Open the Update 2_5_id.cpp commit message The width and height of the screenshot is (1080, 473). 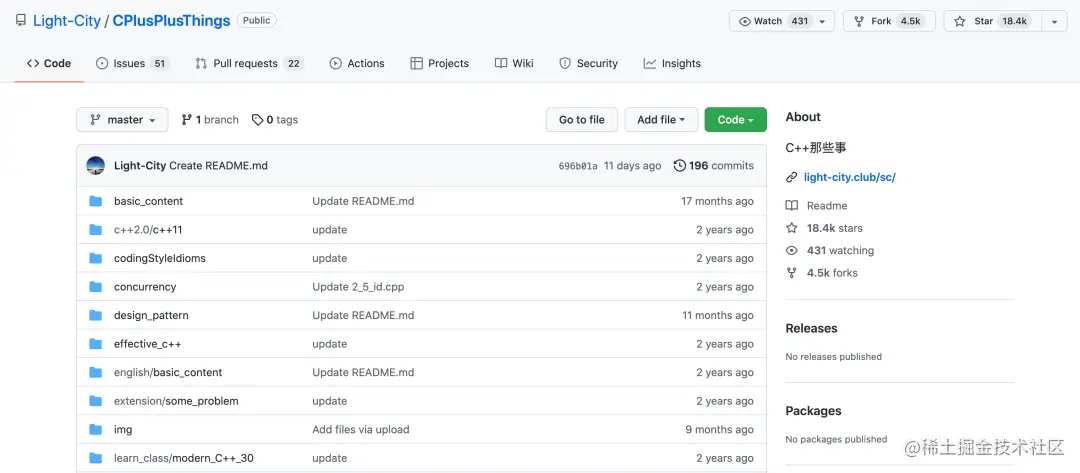click(358, 286)
